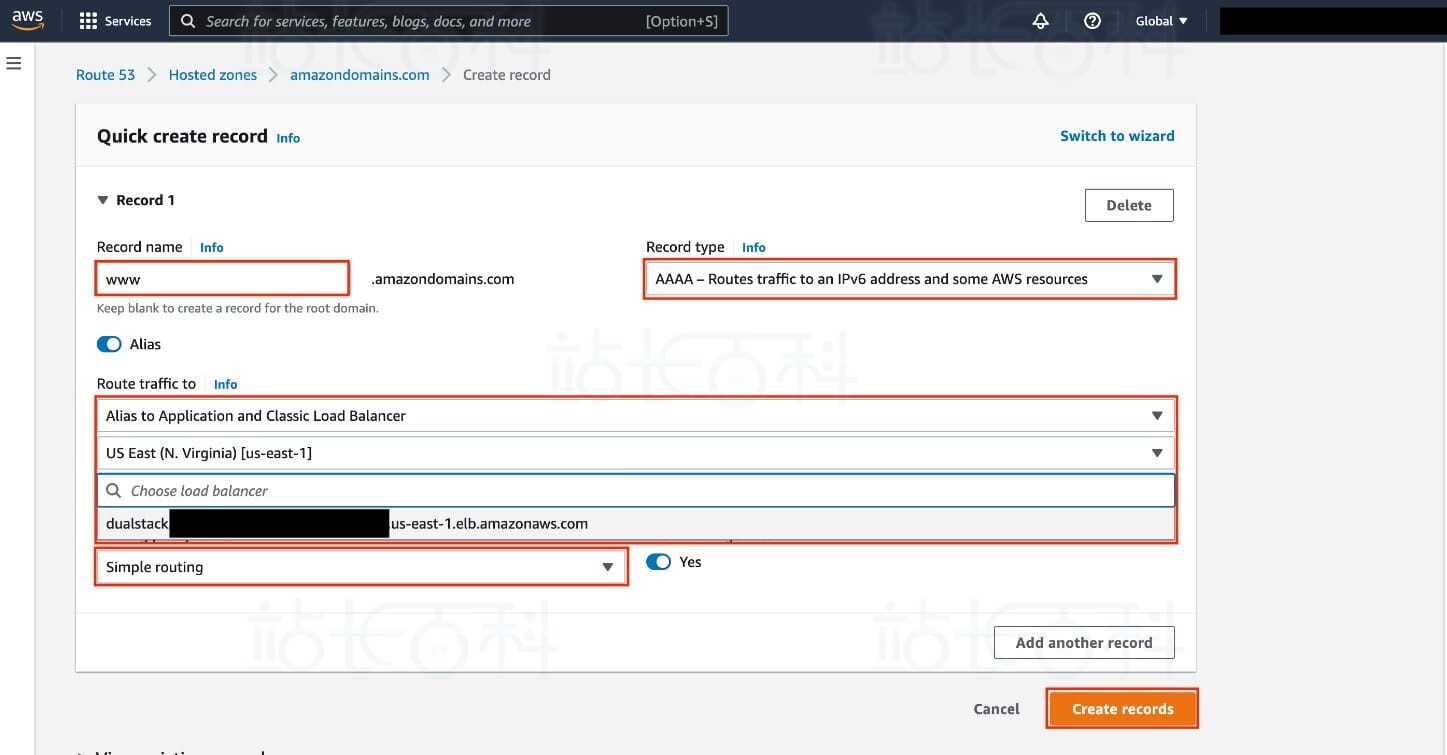The image size is (1447, 755).
Task: Open the help question mark menu
Action: pos(1092,21)
